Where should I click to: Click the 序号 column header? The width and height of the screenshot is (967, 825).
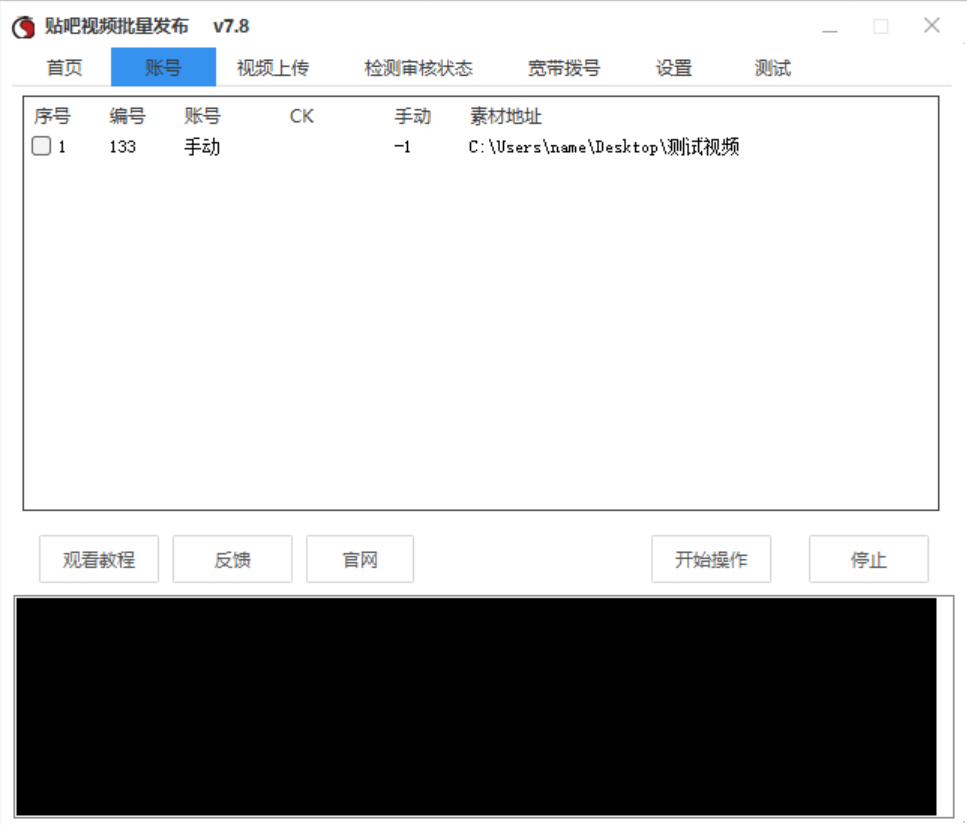(52, 116)
